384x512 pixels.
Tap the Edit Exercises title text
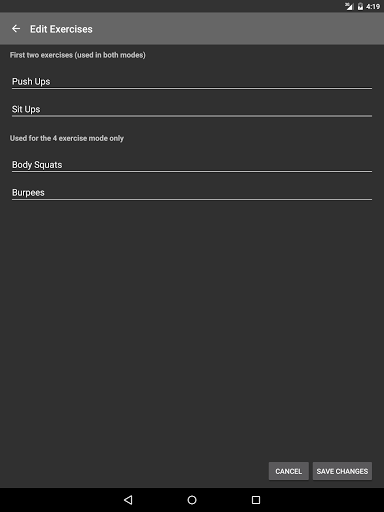(x=61, y=29)
